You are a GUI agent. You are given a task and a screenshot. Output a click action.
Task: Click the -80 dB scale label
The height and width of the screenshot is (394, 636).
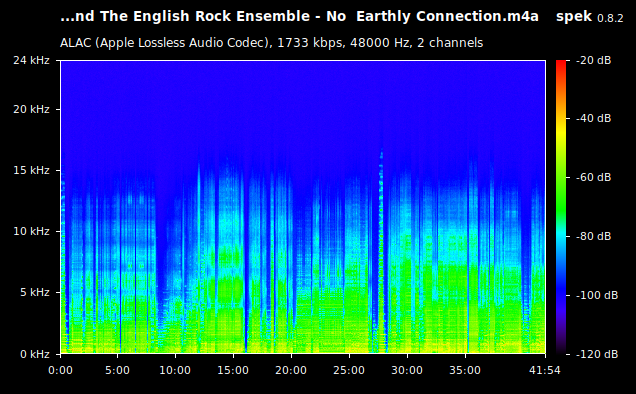(x=594, y=236)
